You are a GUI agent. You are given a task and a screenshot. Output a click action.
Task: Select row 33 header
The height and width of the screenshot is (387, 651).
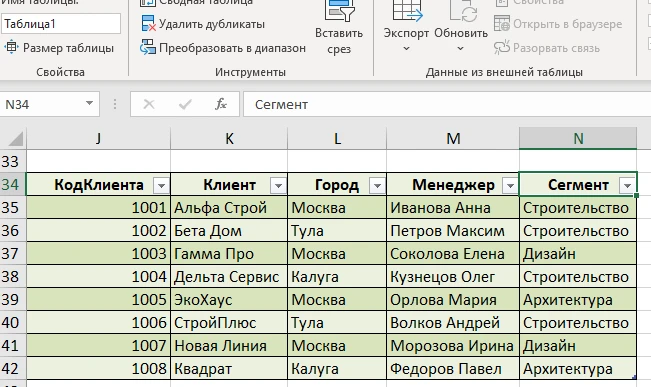click(x=12, y=161)
